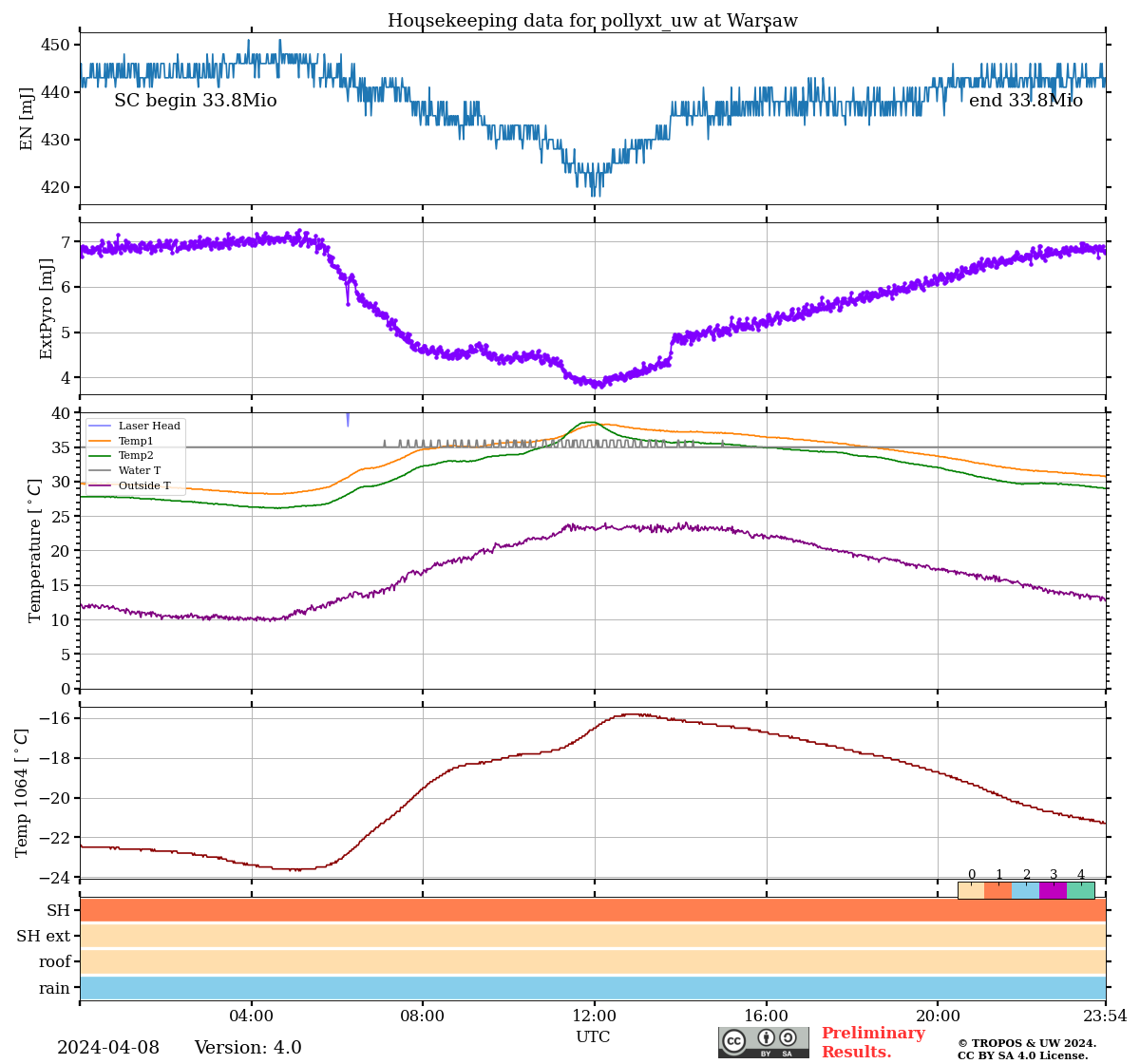Click the 'rain' row label
Screen dimensions: 1140x1064
tap(55, 988)
